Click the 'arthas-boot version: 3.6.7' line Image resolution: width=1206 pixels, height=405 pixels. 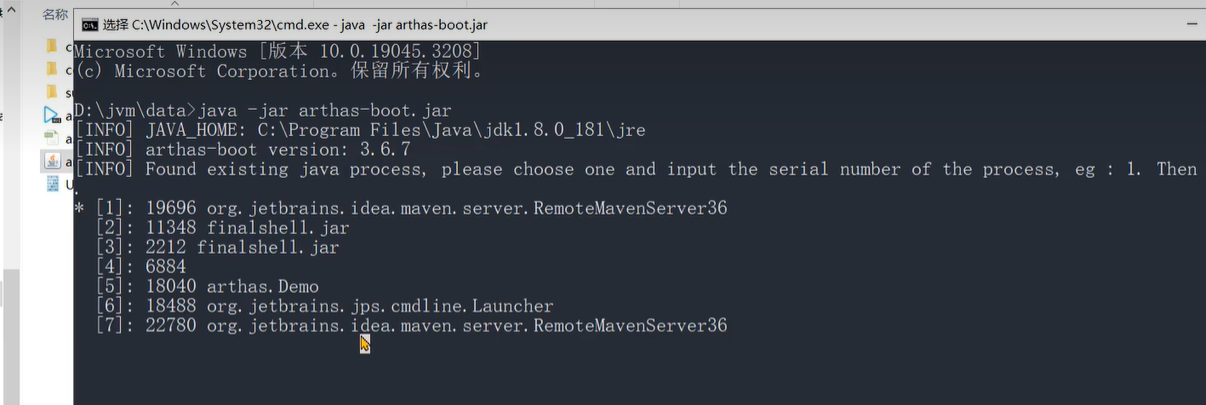(x=242, y=149)
